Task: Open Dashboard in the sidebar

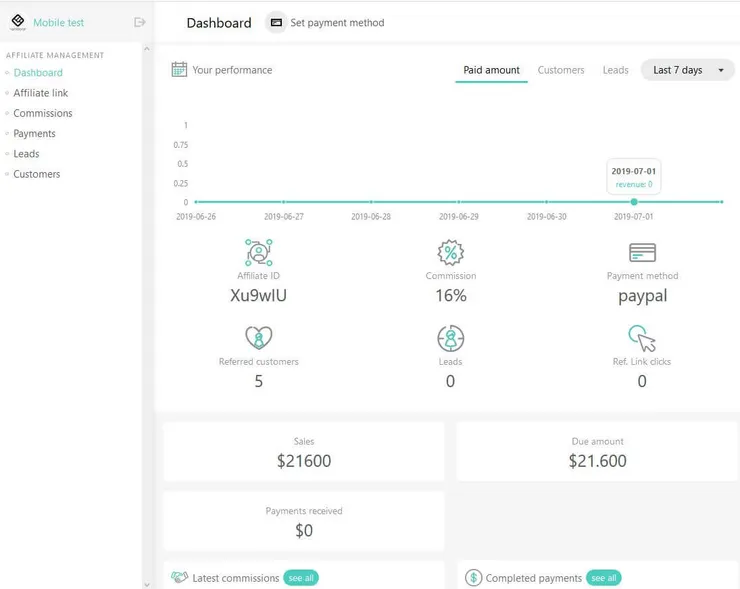Action: tap(38, 73)
